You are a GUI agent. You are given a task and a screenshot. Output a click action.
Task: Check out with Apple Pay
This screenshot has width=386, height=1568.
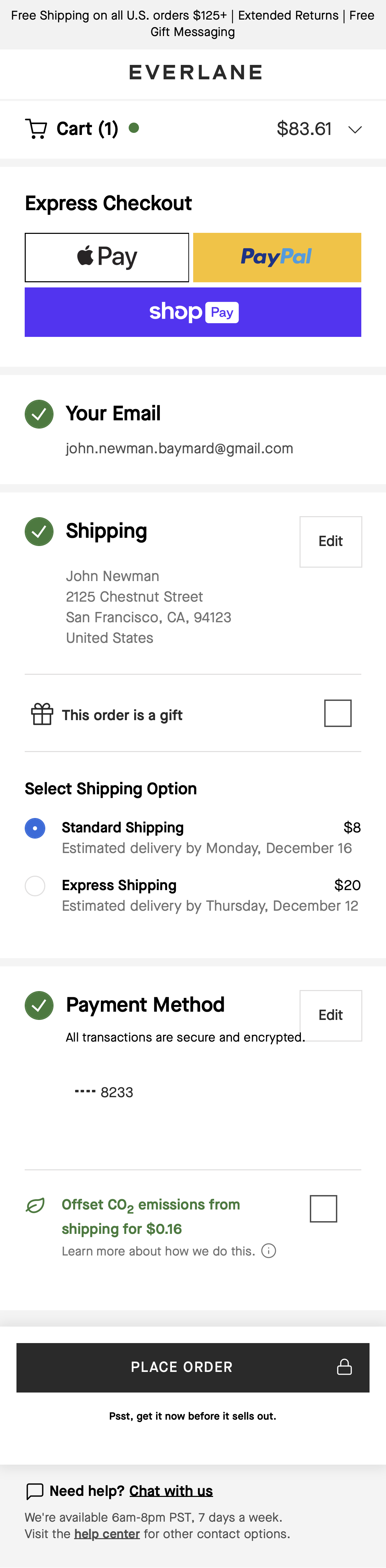click(106, 256)
